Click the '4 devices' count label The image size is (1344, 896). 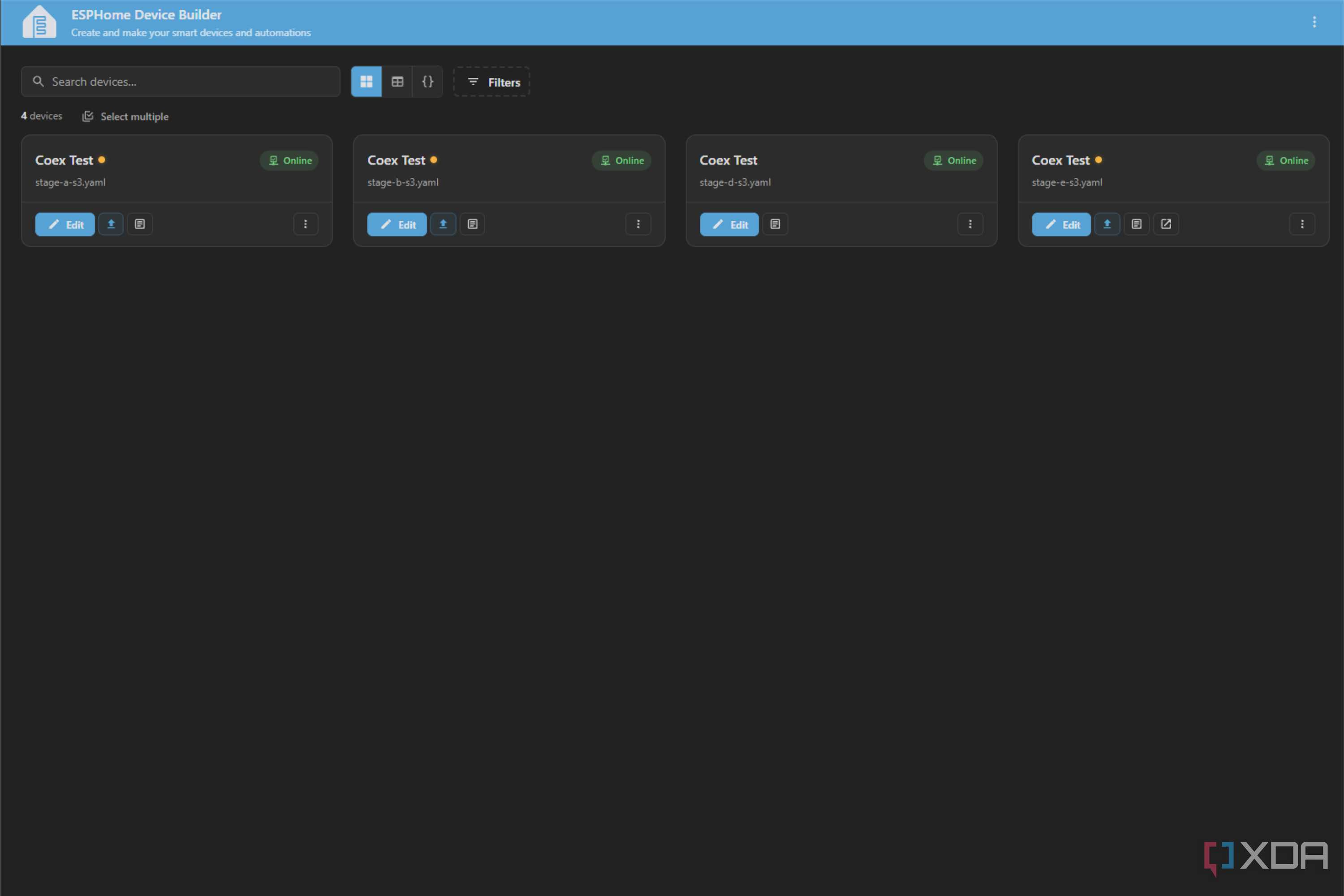pos(42,116)
